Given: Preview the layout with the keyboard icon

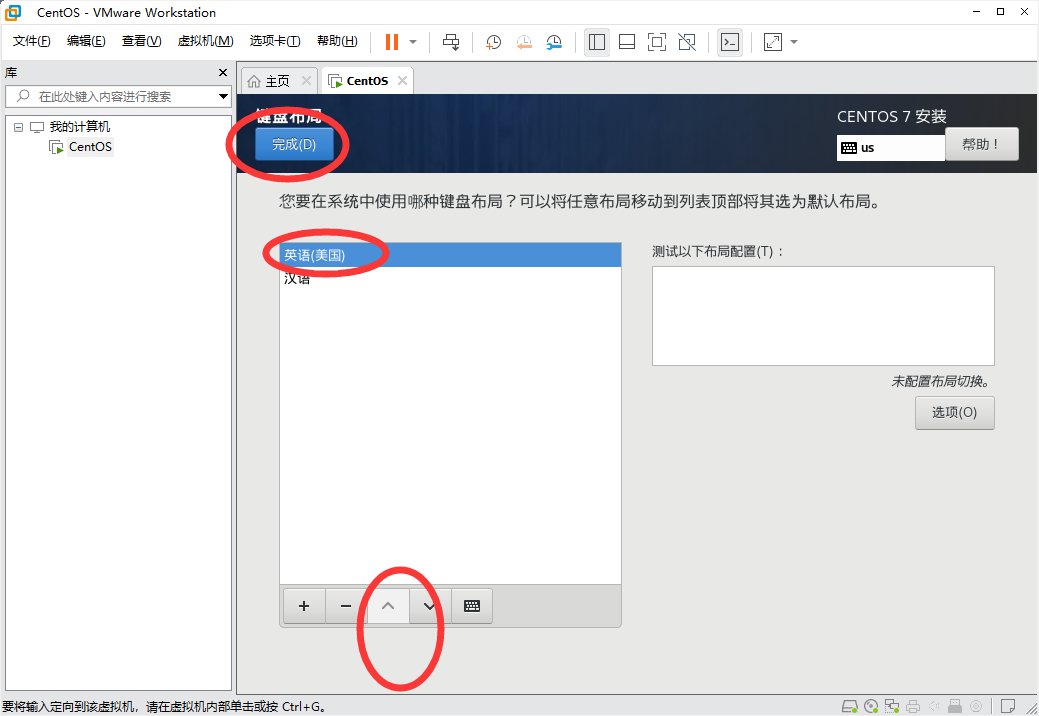Looking at the screenshot, I should click(x=472, y=606).
